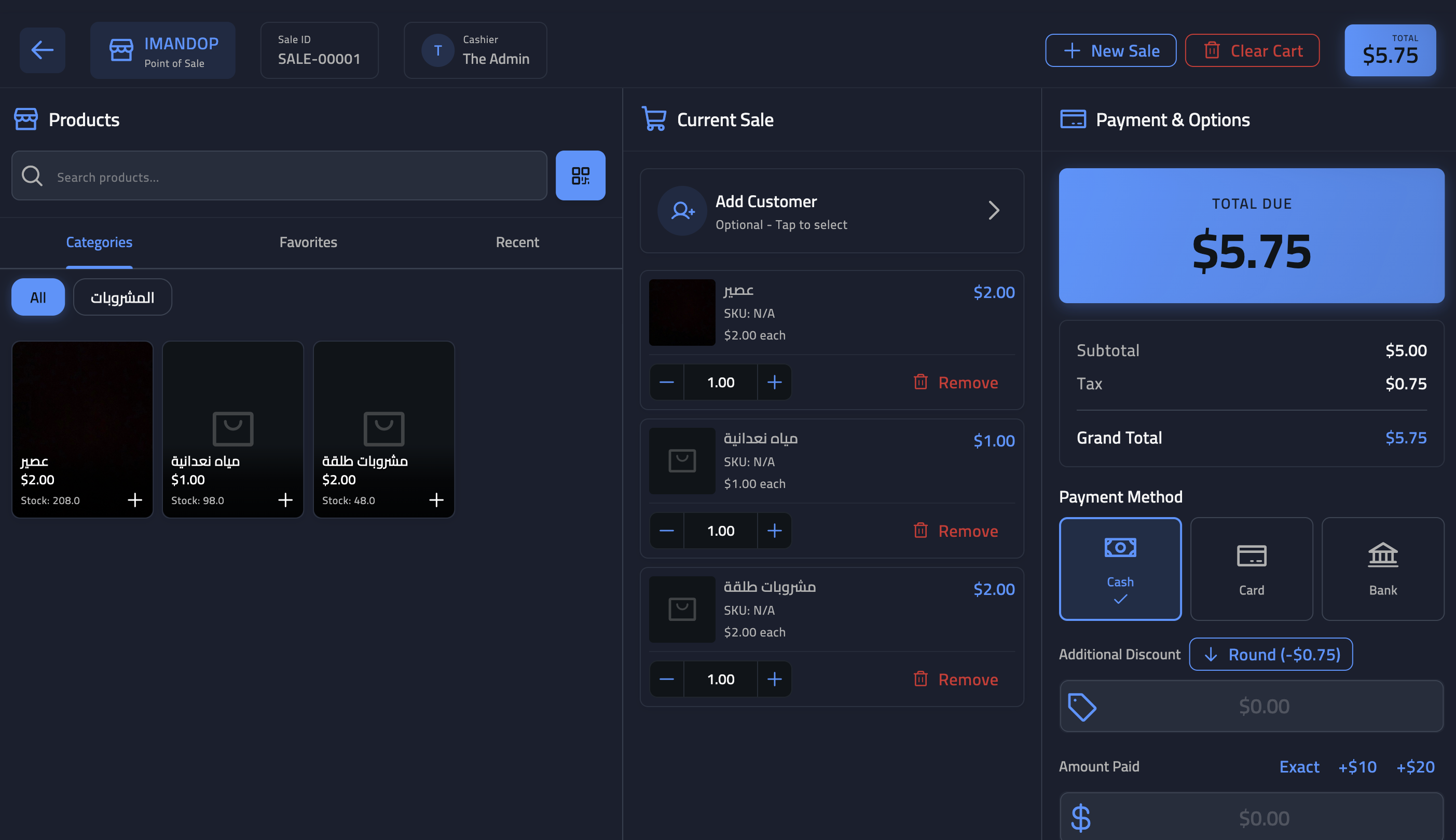Select Cash payment method
The height and width of the screenshot is (840, 1456).
[x=1120, y=569]
